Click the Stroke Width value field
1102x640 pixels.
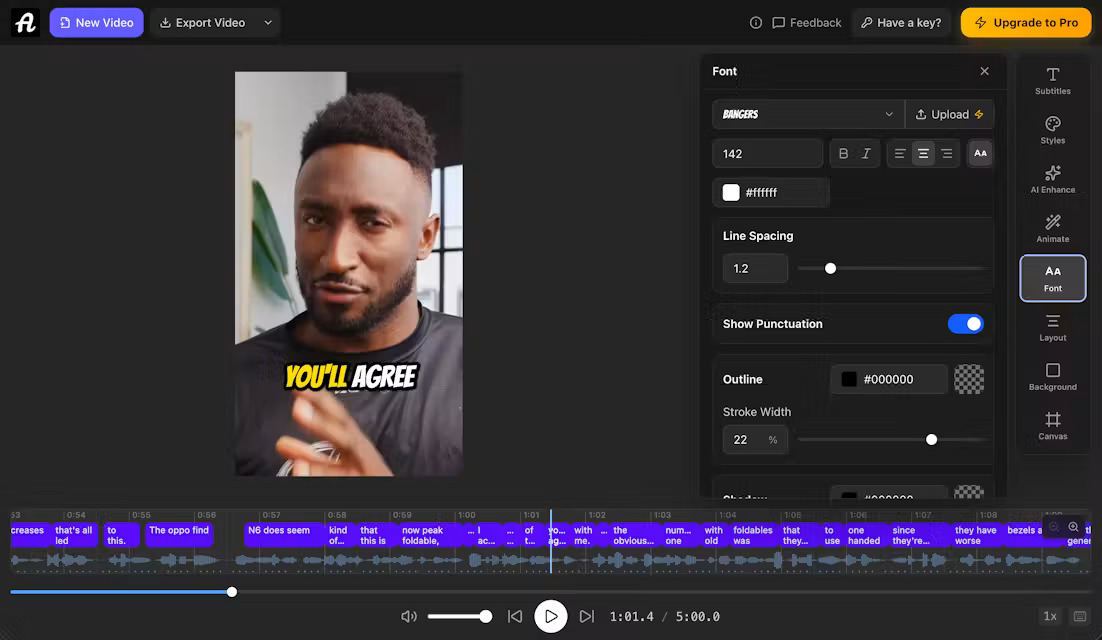[x=755, y=440]
